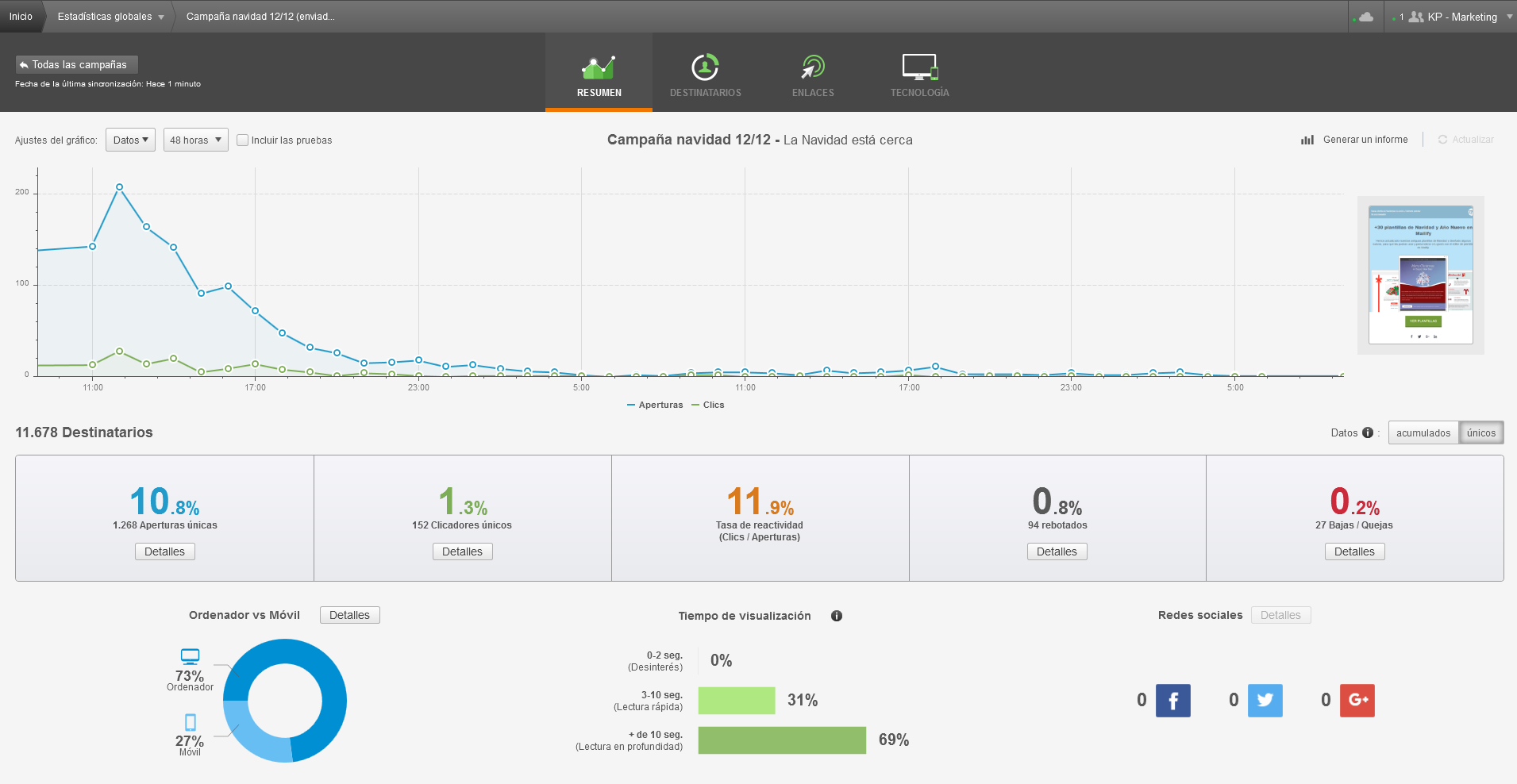The image size is (1517, 784).
Task: Click the mobile phone Móvil icon
Action: tap(191, 722)
